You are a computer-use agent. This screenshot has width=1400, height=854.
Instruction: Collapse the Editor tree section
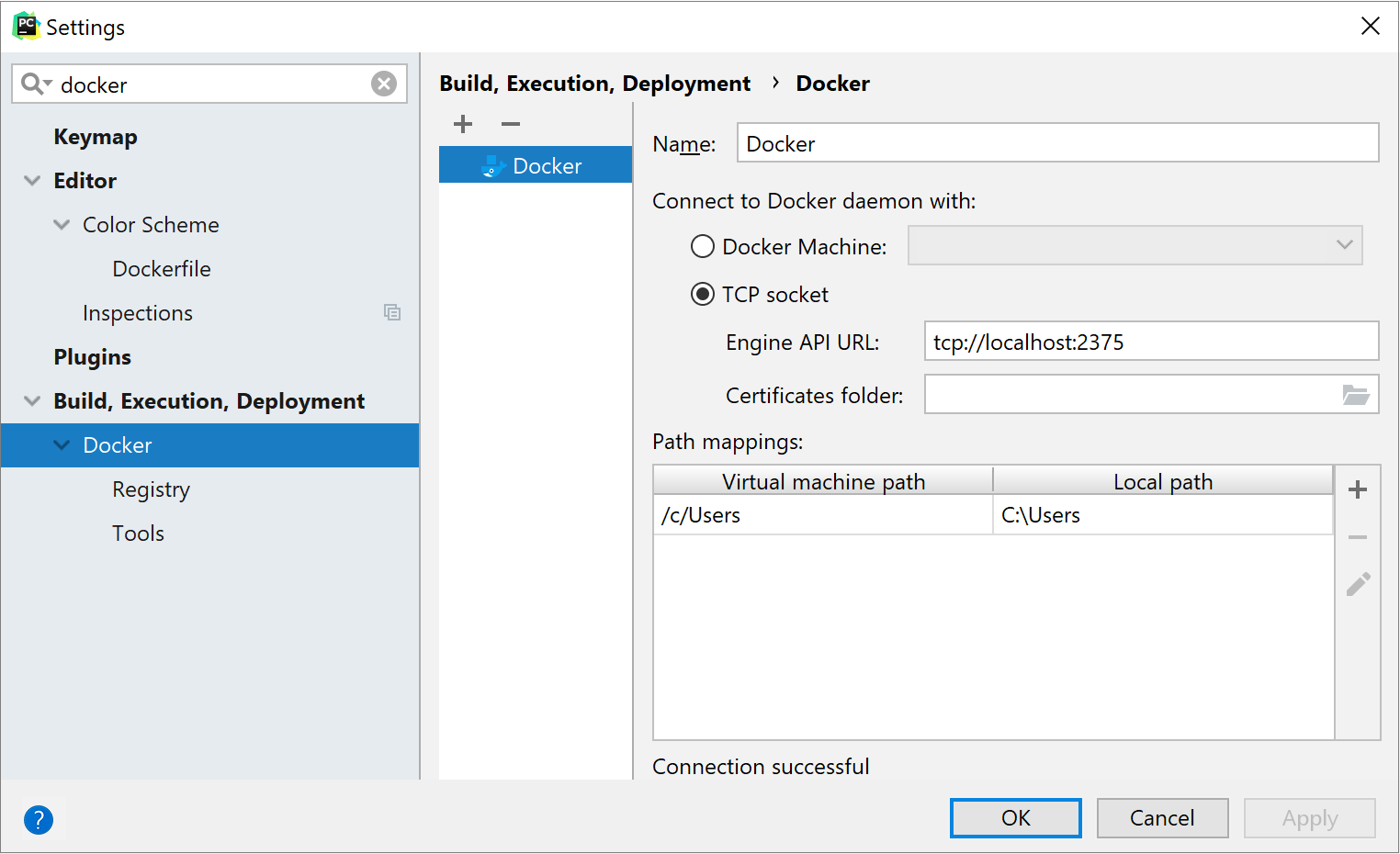(32, 181)
